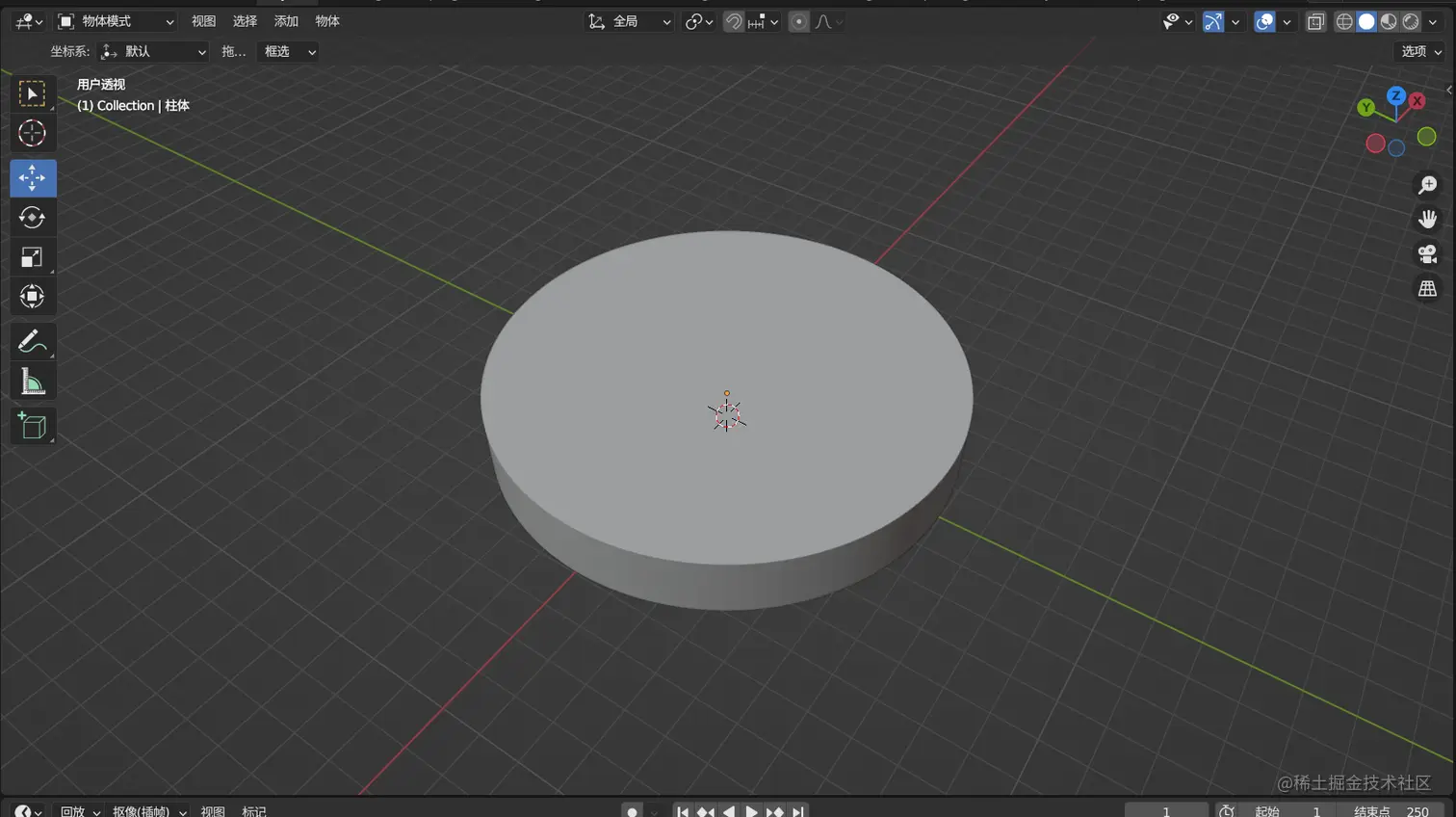Switch perspective/orthographic grid icon
This screenshot has height=817, width=1456.
(x=1427, y=289)
